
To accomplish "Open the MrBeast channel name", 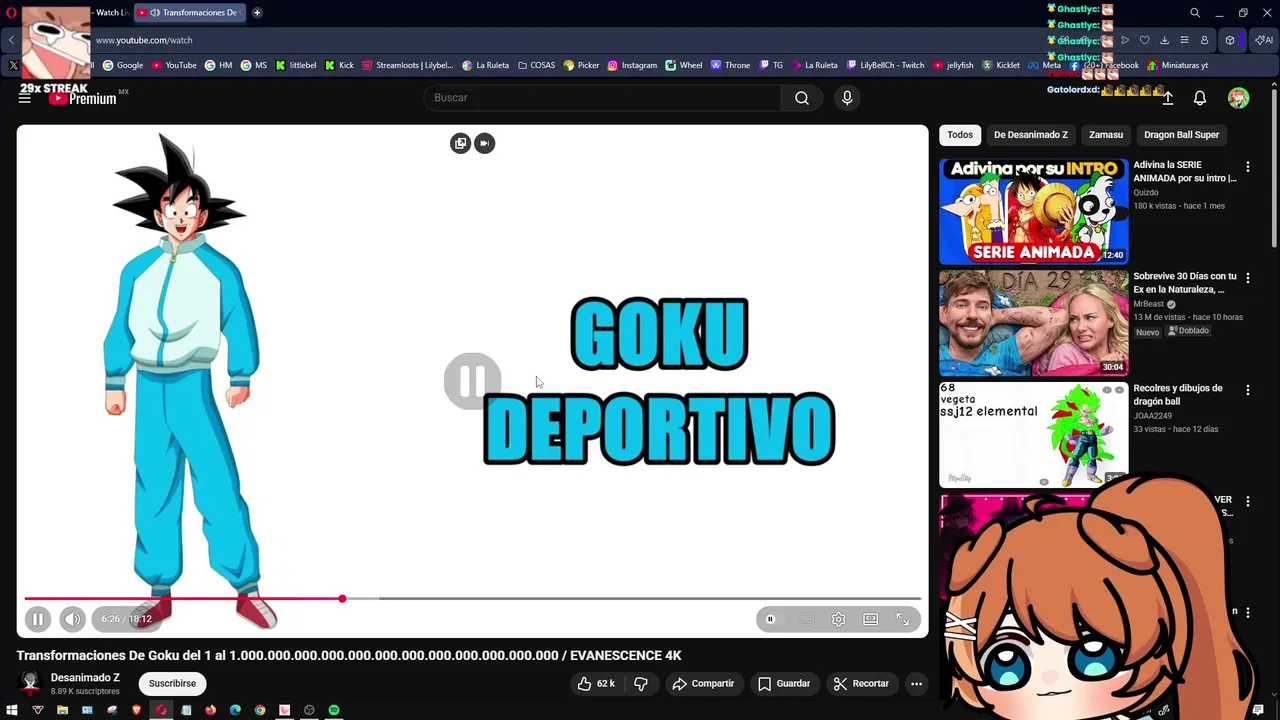I will pos(1148,304).
